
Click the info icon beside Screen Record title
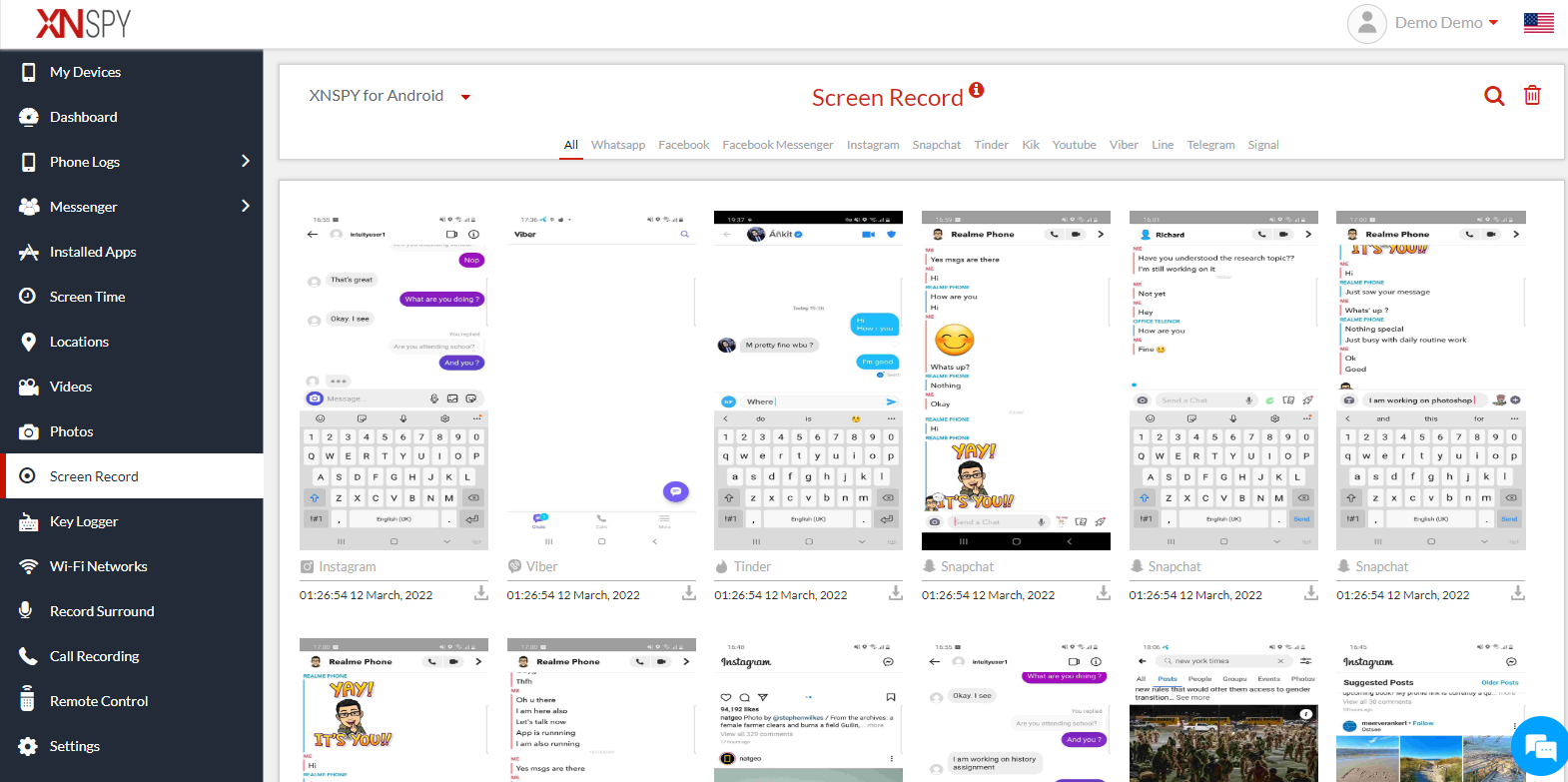click(977, 89)
